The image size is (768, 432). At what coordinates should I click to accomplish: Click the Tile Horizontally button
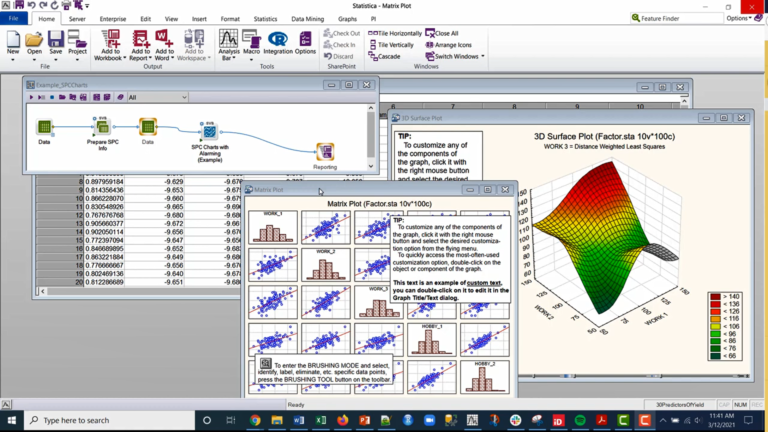395,33
